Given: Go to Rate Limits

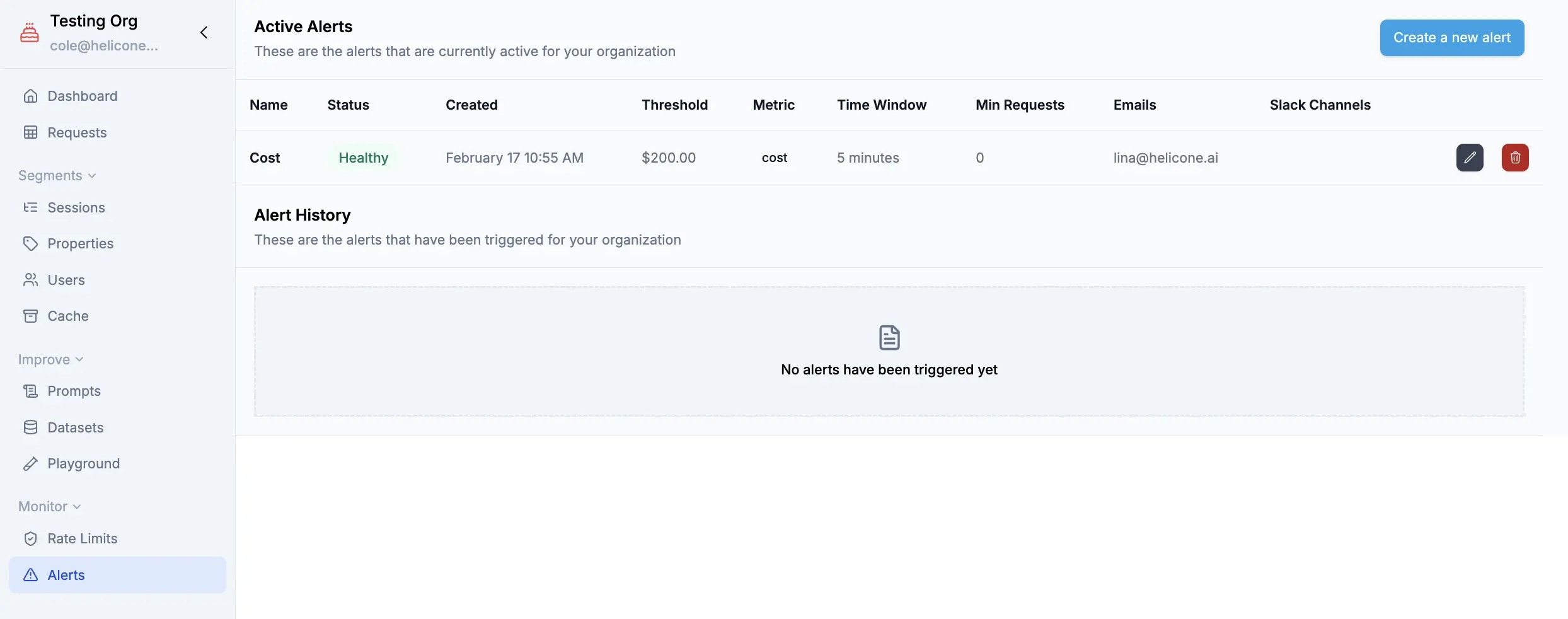Looking at the screenshot, I should (x=117, y=538).
